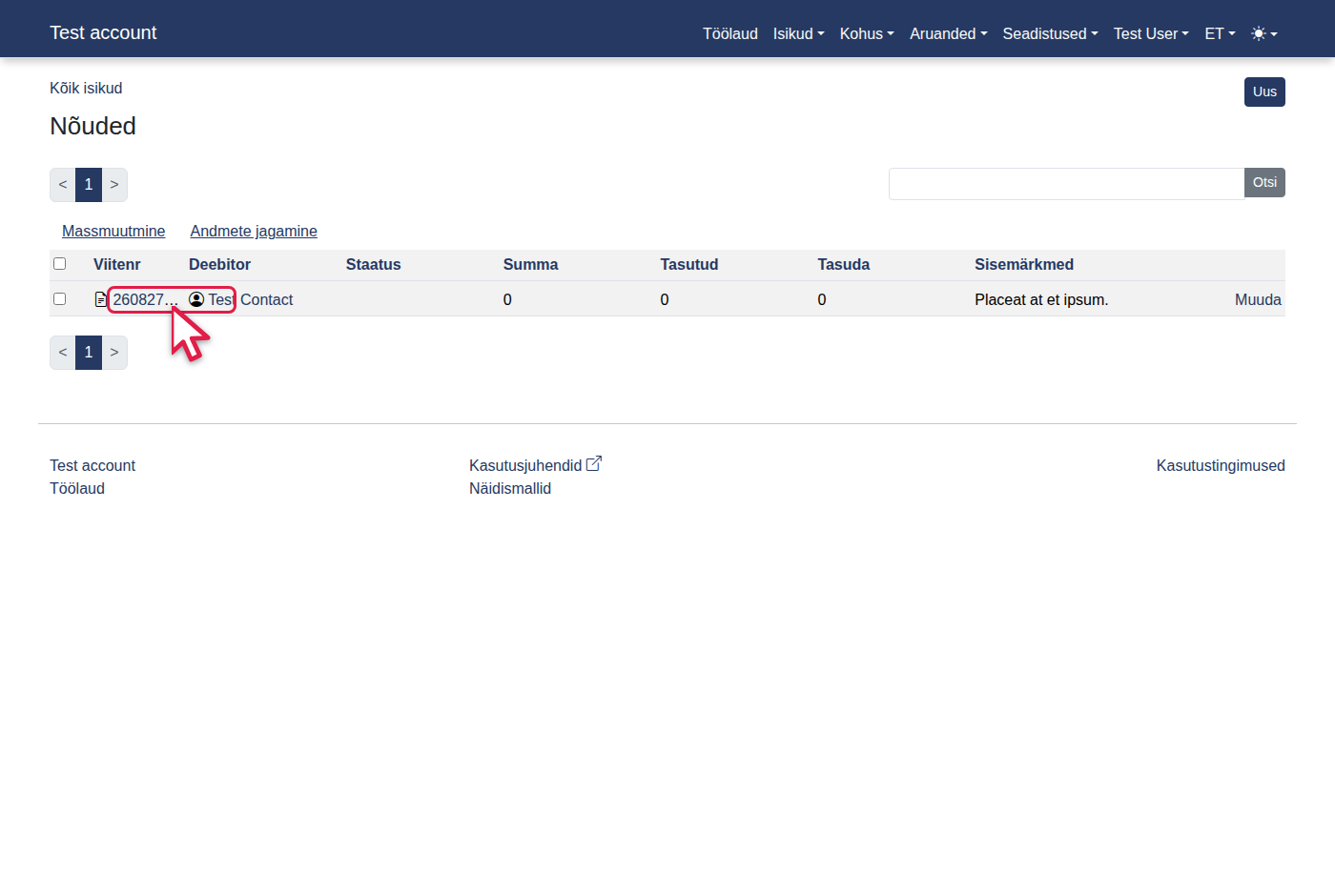The width and height of the screenshot is (1335, 896).
Task: Click the note 'Placeat at et ipsum.'
Action: 1041,299
